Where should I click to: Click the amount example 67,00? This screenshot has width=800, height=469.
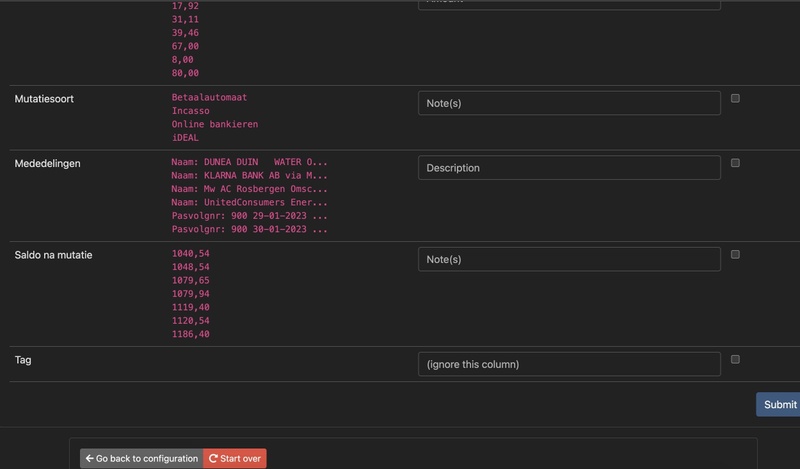185,46
